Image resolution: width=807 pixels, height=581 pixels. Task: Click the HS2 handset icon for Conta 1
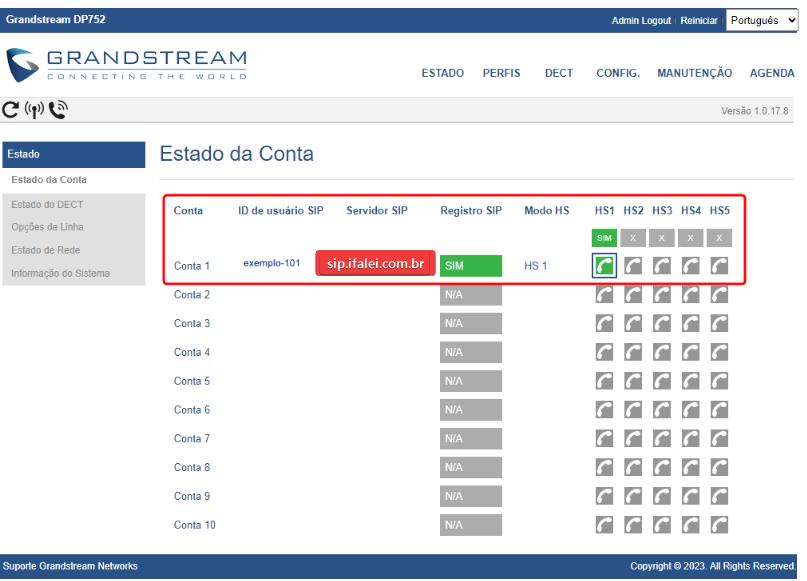(634, 266)
